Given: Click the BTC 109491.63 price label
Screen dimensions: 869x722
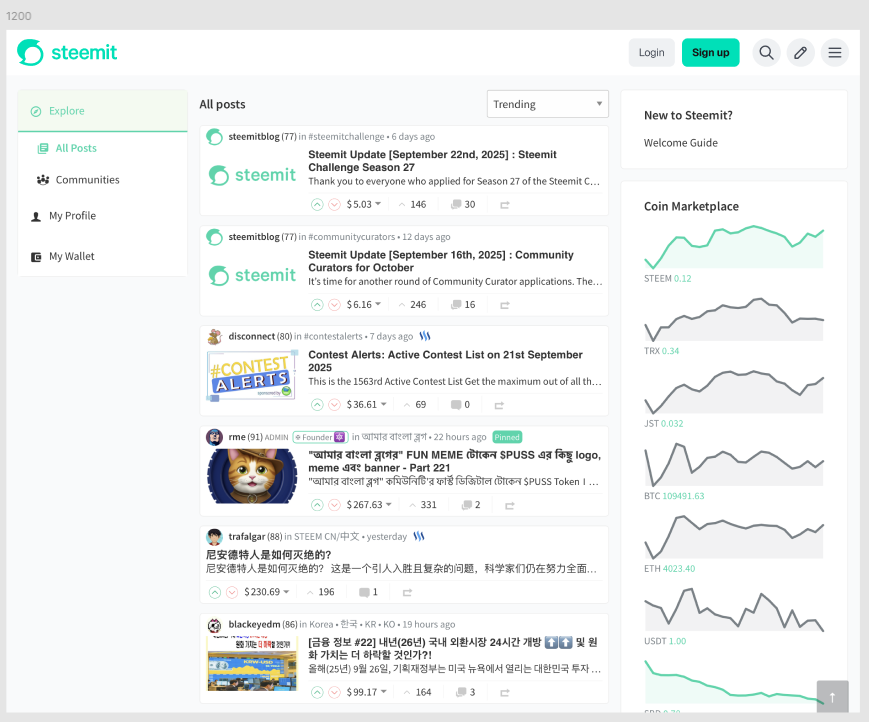Looking at the screenshot, I should click(x=674, y=496).
